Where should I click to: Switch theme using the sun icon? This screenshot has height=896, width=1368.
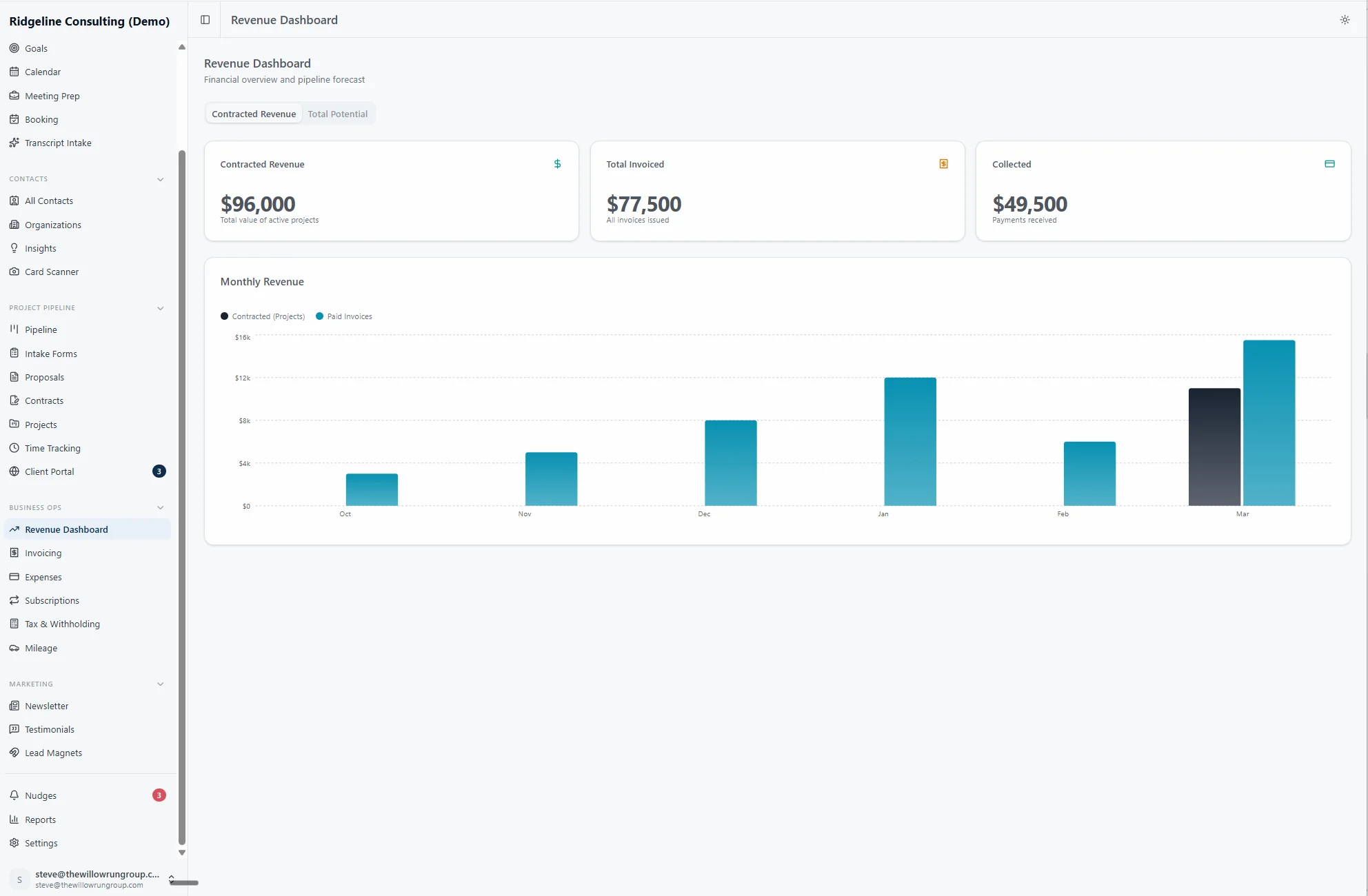tap(1344, 20)
